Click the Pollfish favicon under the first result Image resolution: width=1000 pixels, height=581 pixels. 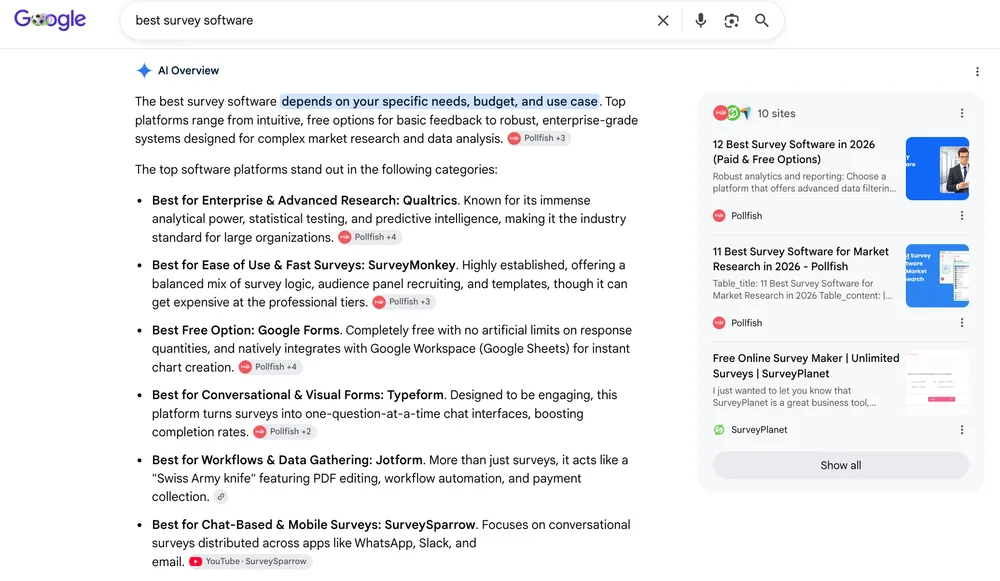point(719,216)
